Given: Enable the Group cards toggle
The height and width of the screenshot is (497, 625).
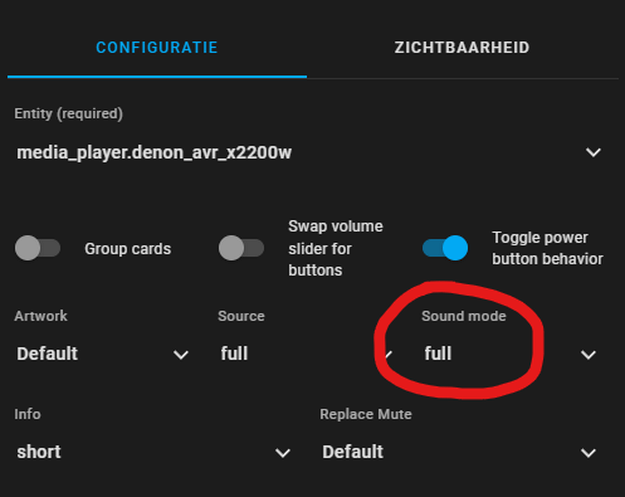Looking at the screenshot, I should pyautogui.click(x=37, y=248).
